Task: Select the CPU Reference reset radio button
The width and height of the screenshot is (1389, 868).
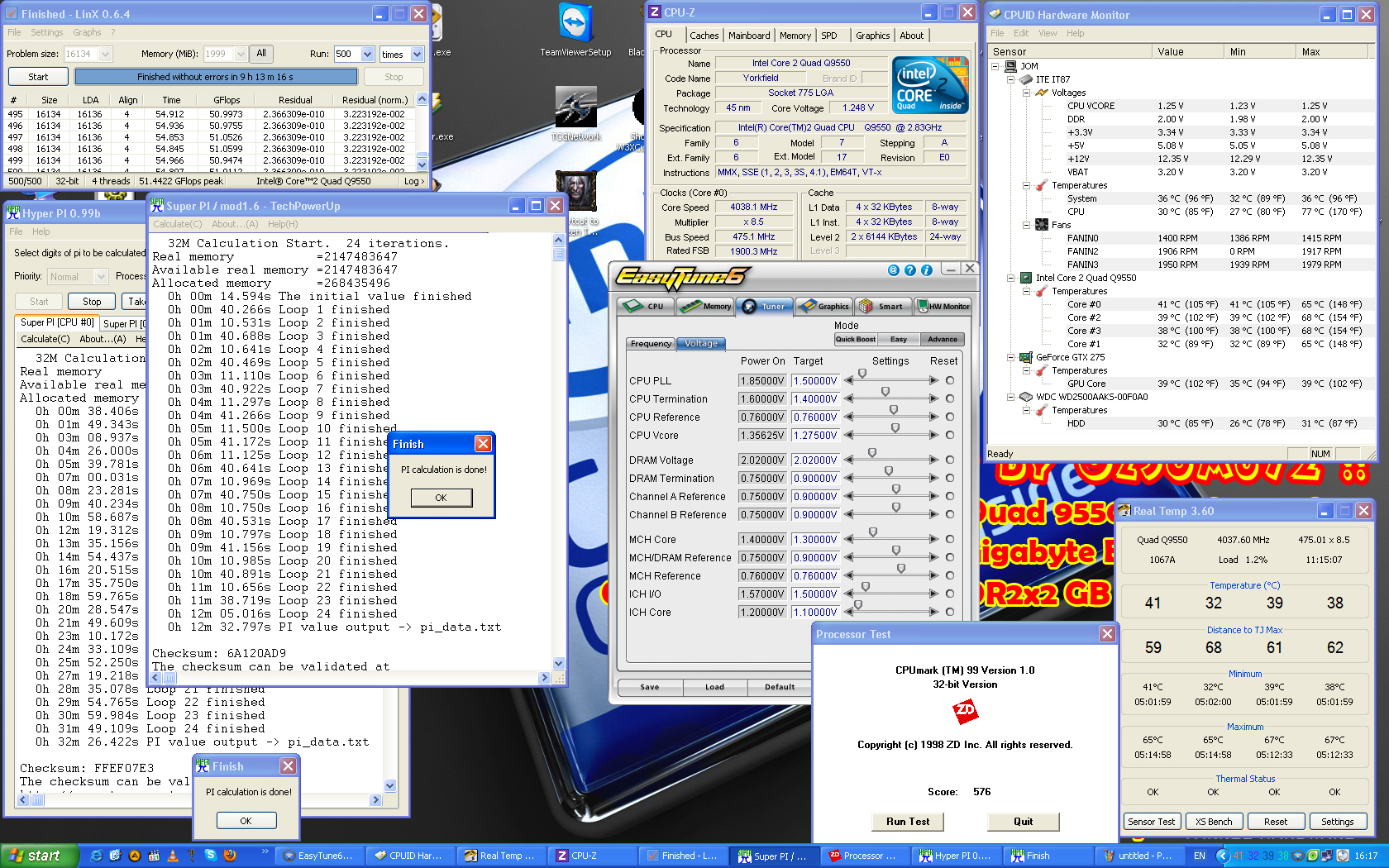Action: 950,417
